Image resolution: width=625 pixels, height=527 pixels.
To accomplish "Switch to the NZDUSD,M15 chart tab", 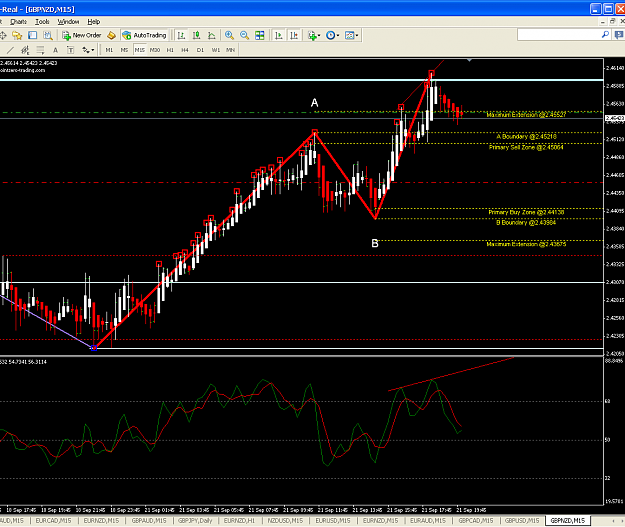I will click(x=285, y=521).
